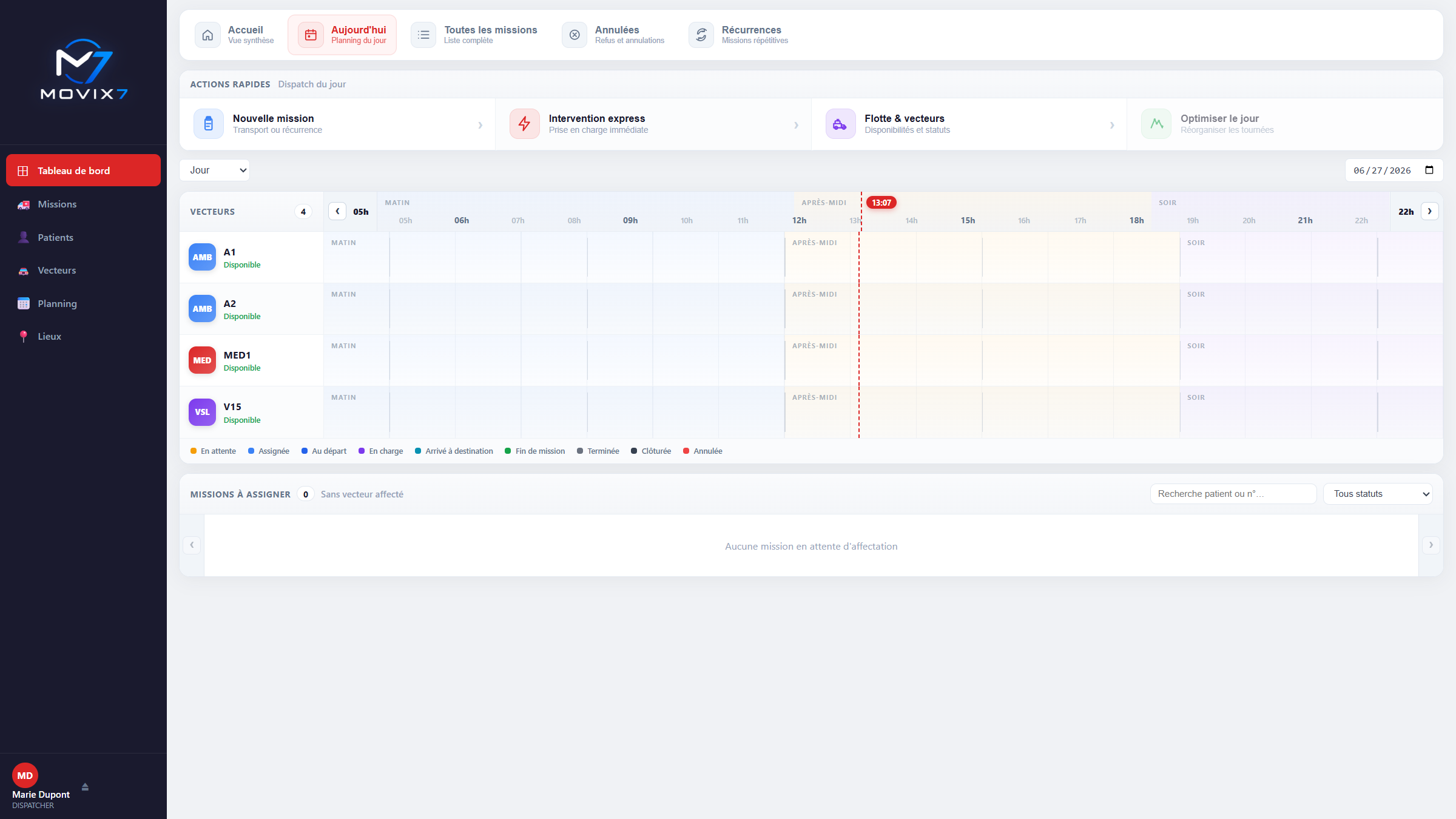Viewport: 1456px width, 819px height.
Task: Open the Jour view dropdown
Action: (x=215, y=170)
